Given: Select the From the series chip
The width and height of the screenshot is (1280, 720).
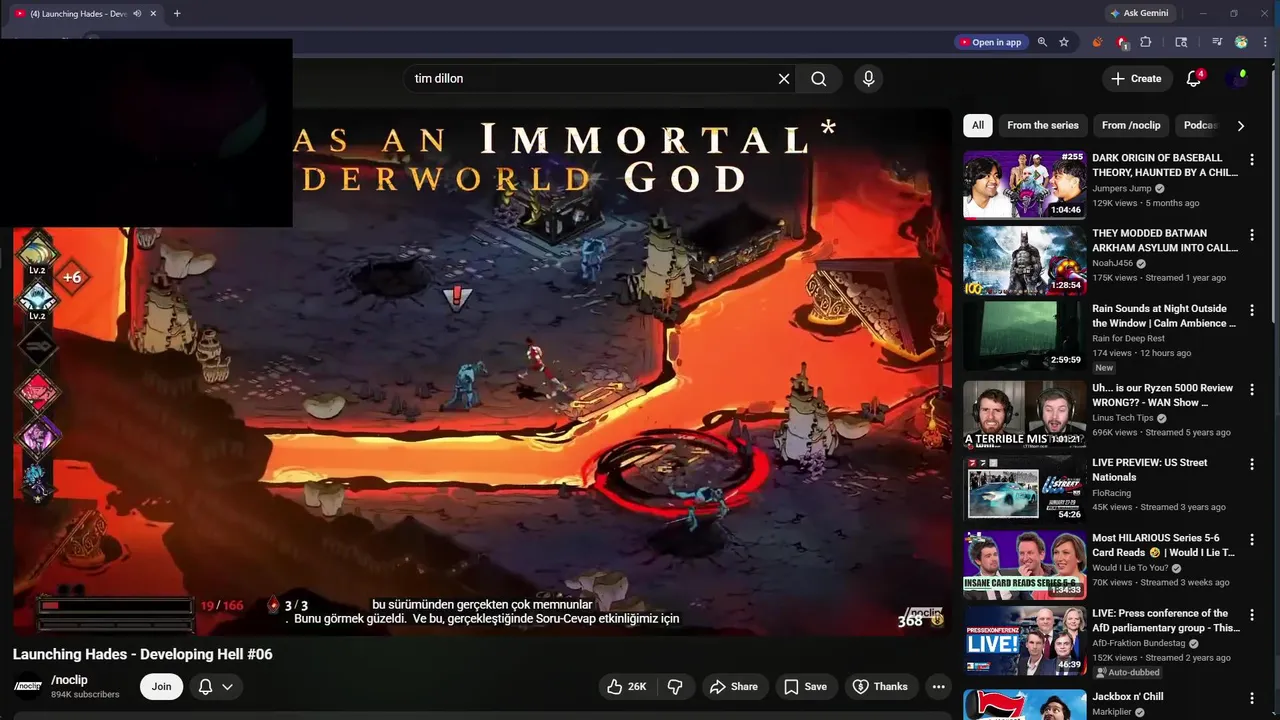Looking at the screenshot, I should click(x=1042, y=125).
